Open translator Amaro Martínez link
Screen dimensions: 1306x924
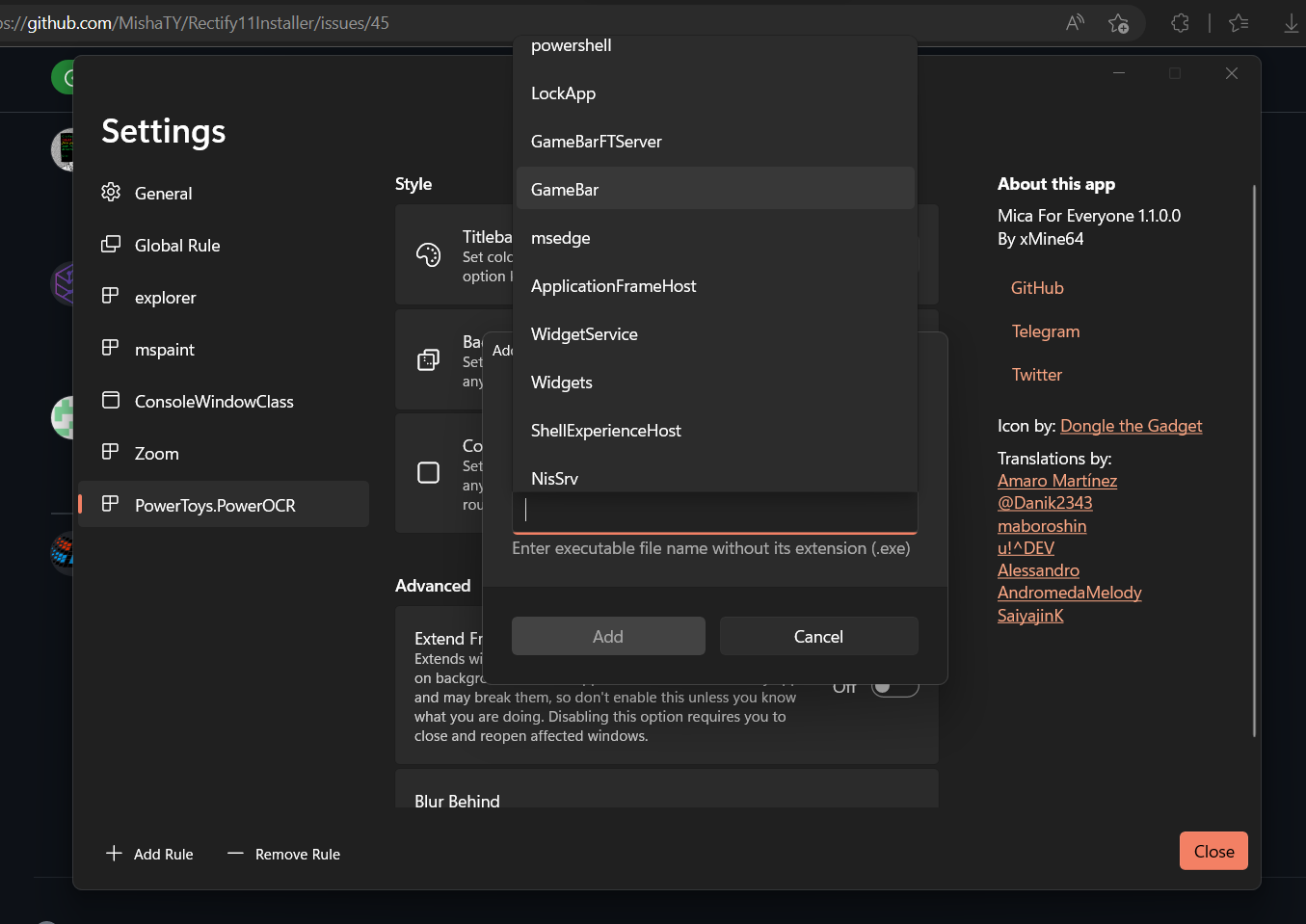[1057, 481]
